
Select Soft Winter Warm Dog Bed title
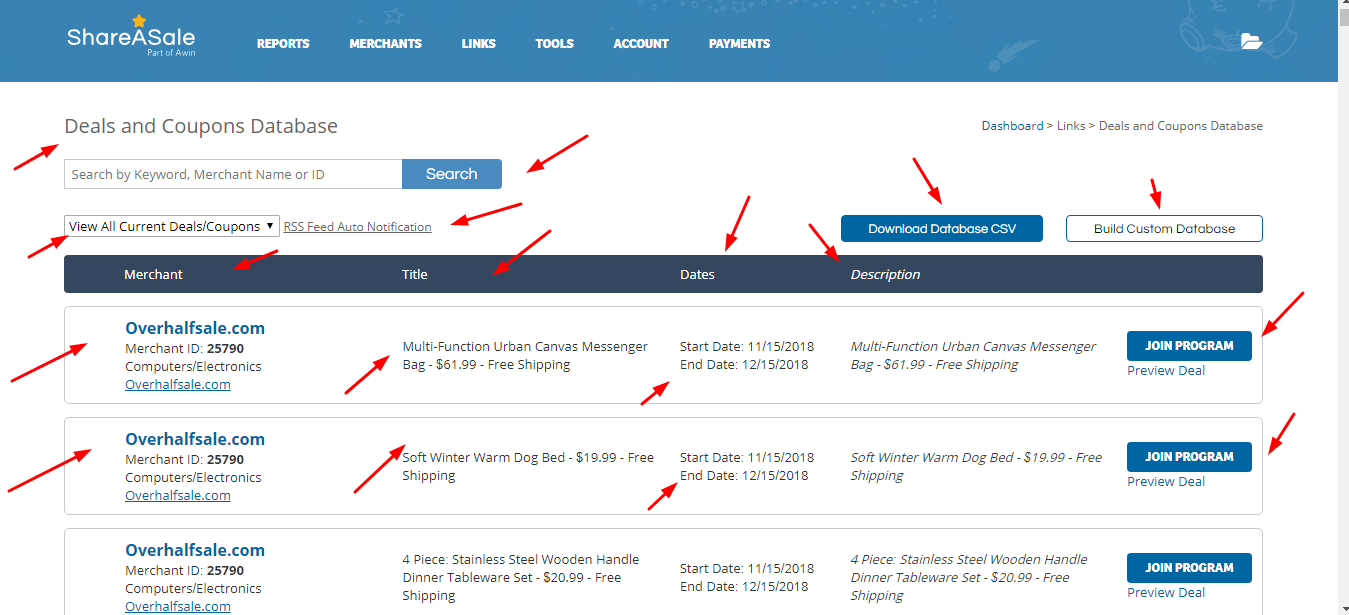click(x=528, y=467)
